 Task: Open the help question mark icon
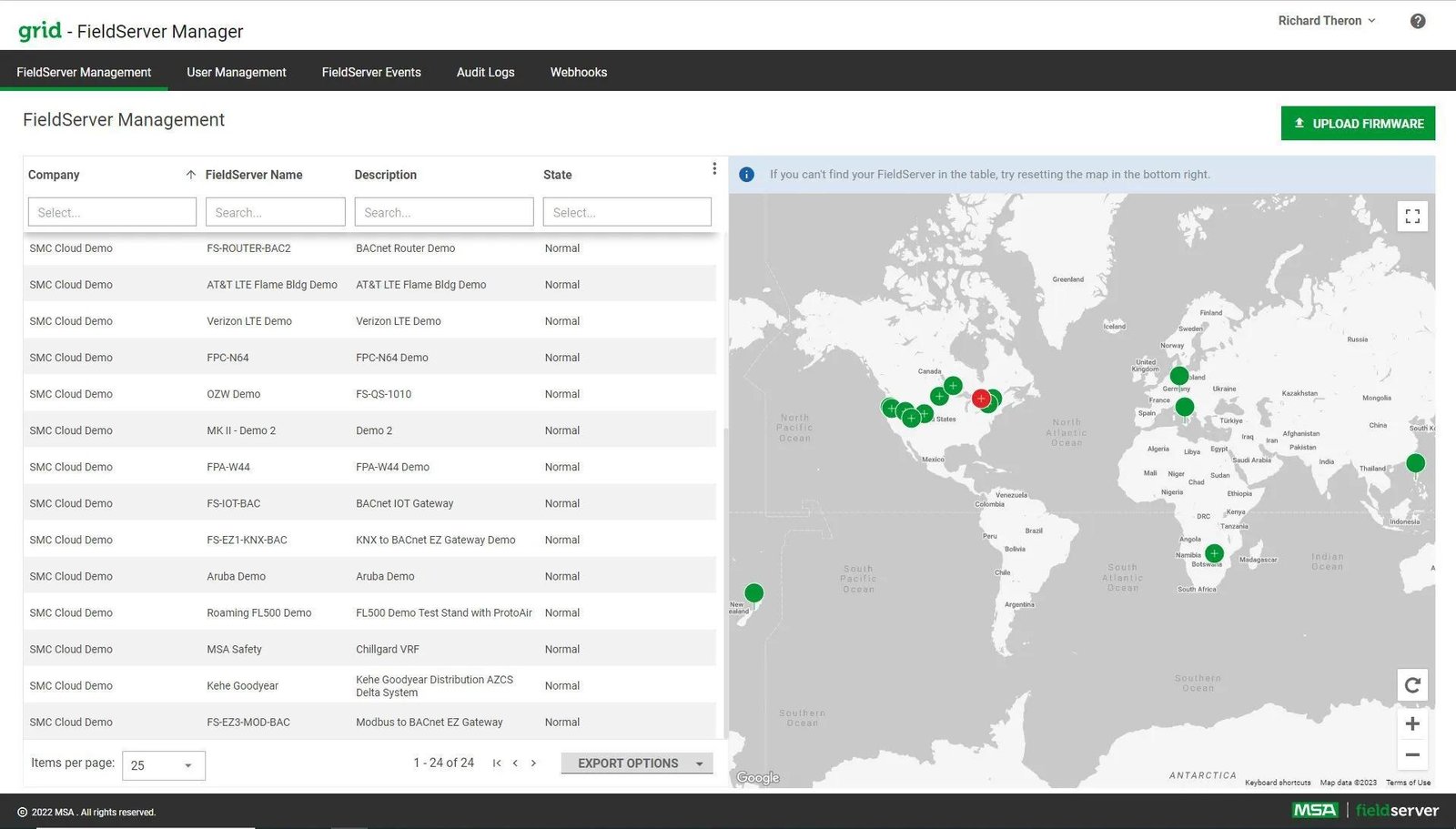coord(1417,21)
